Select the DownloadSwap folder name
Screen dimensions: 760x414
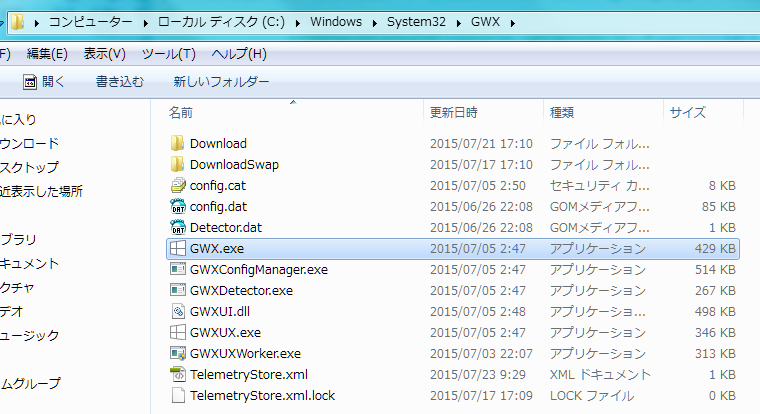click(234, 164)
